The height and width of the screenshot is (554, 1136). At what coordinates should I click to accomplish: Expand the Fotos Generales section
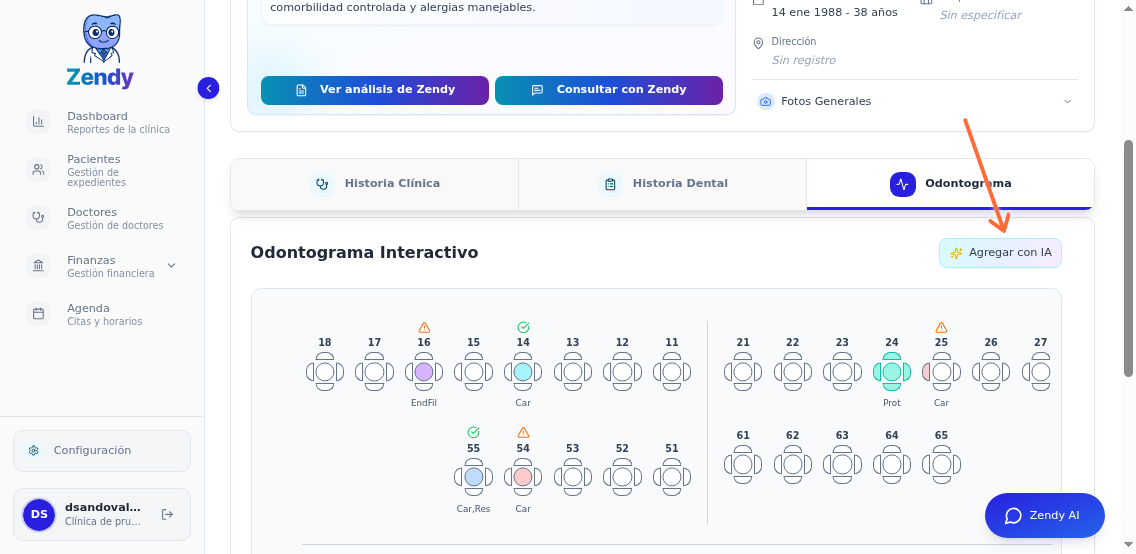pyautogui.click(x=915, y=101)
